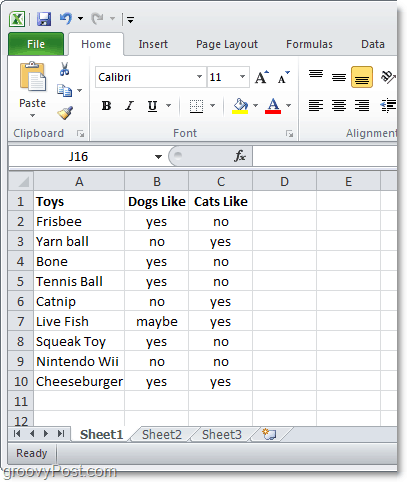This screenshot has width=407, height=482.
Task: Select the Cut scissors icon
Action: 64,69
